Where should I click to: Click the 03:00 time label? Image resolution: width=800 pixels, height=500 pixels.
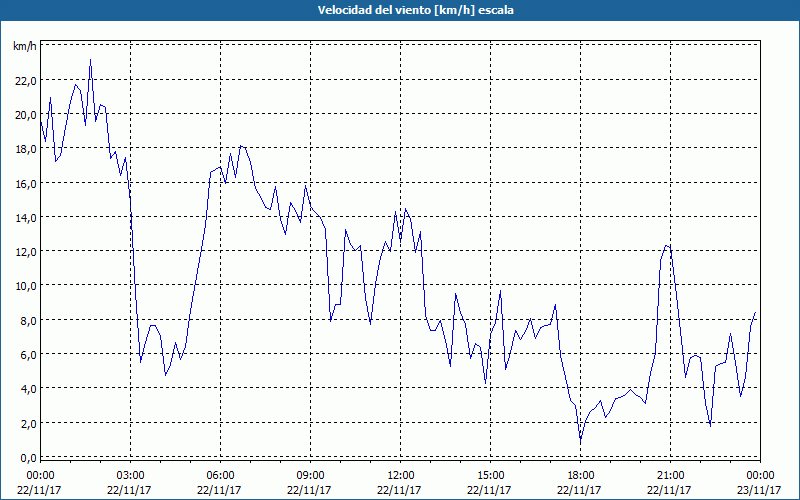point(130,476)
